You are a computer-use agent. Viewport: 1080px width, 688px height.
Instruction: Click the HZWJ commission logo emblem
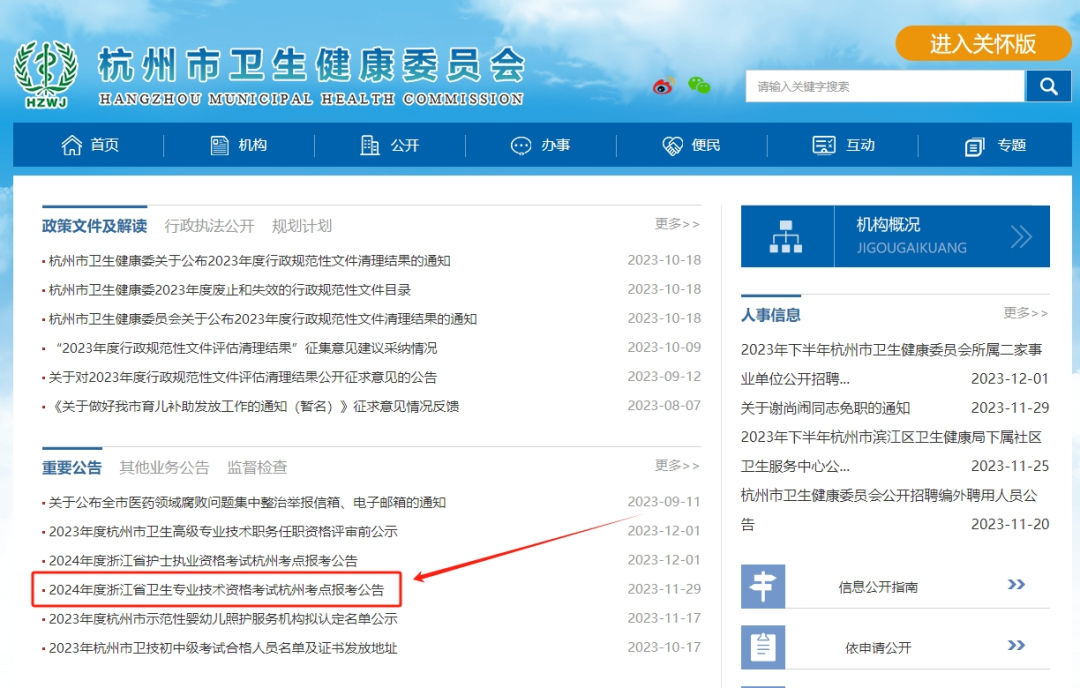pyautogui.click(x=46, y=74)
